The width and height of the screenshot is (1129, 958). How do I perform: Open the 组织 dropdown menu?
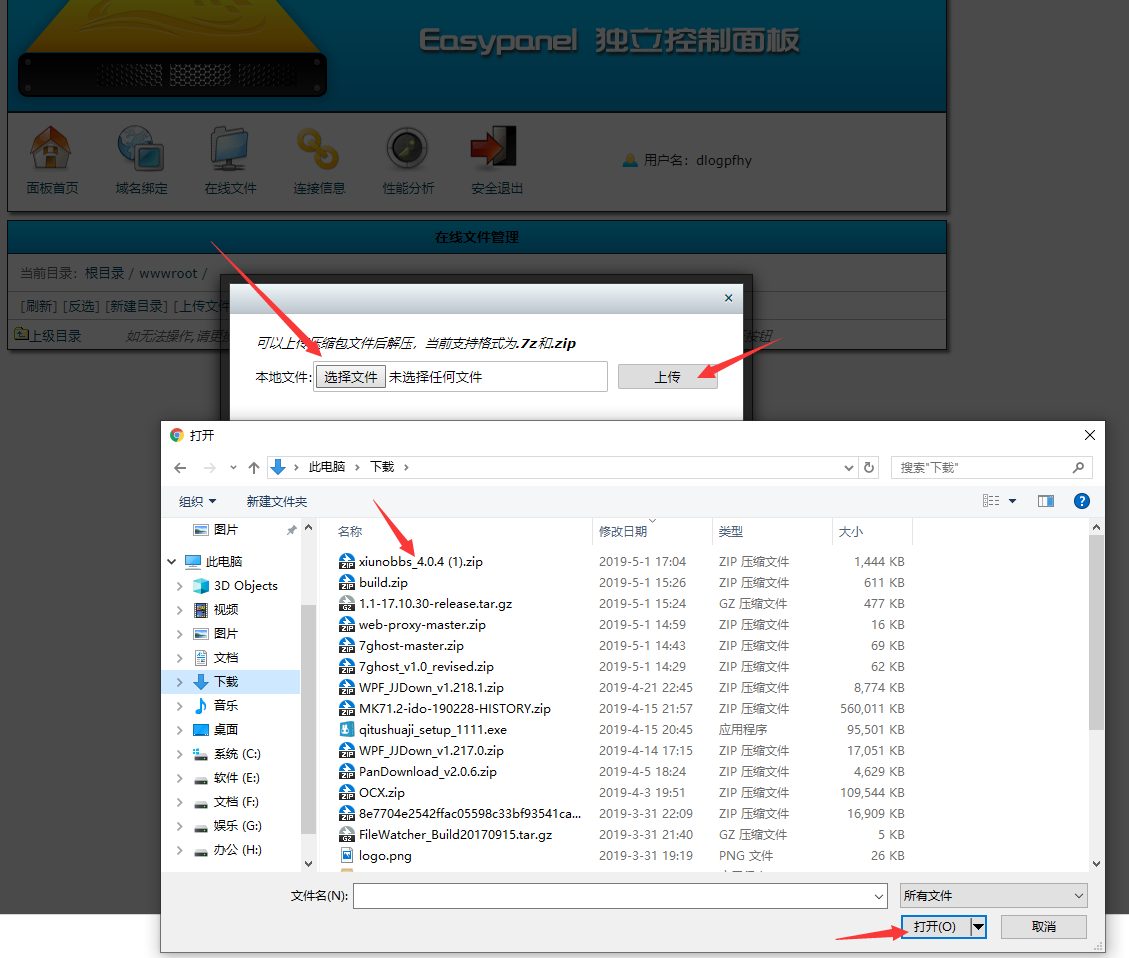click(x=197, y=501)
